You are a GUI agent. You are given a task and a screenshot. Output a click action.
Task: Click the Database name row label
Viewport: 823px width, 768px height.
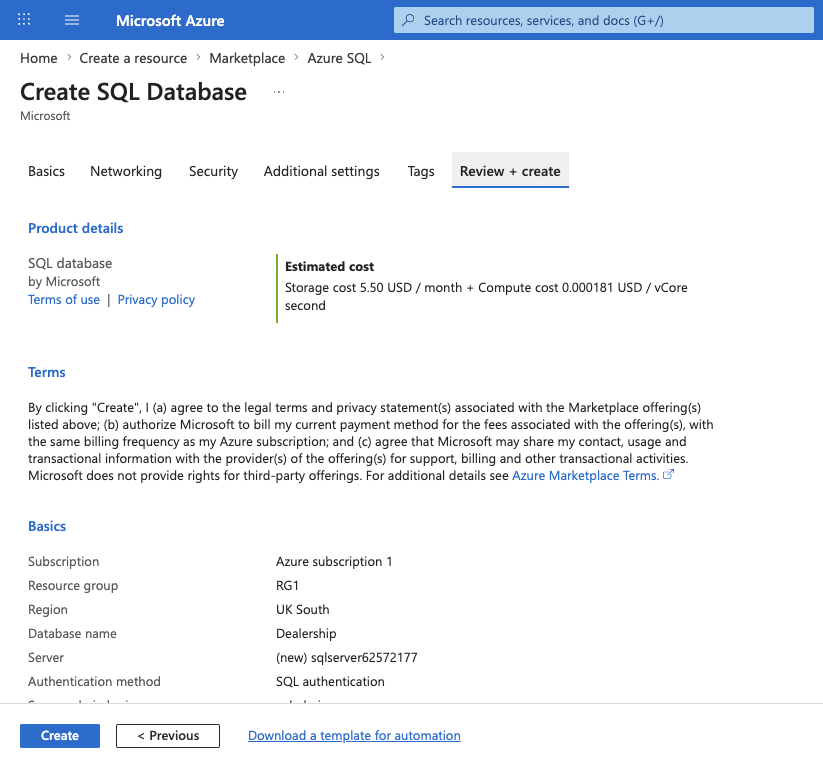[72, 634]
